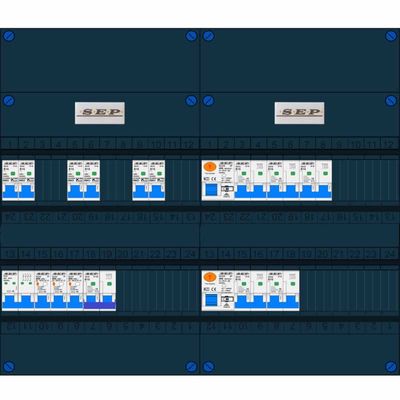The height and width of the screenshot is (400, 400).
Task: Toggle the middle breaker pair in upper-left row
Action: click(x=83, y=192)
